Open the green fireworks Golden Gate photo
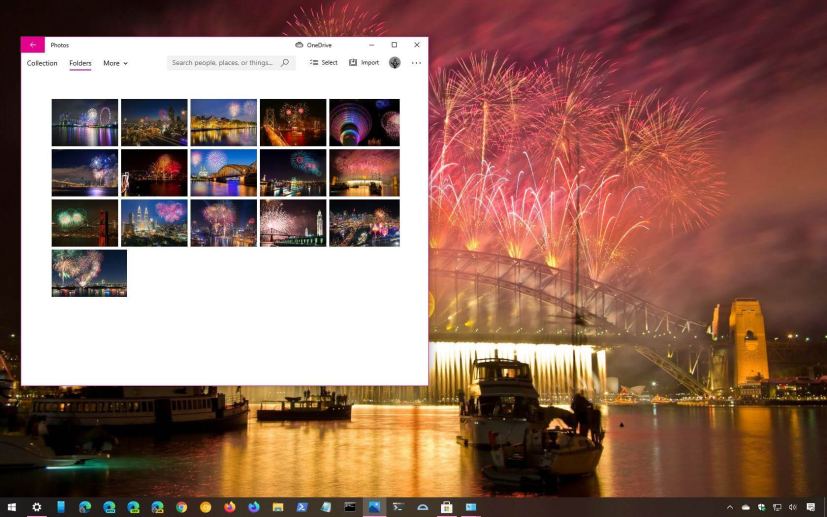 point(85,223)
